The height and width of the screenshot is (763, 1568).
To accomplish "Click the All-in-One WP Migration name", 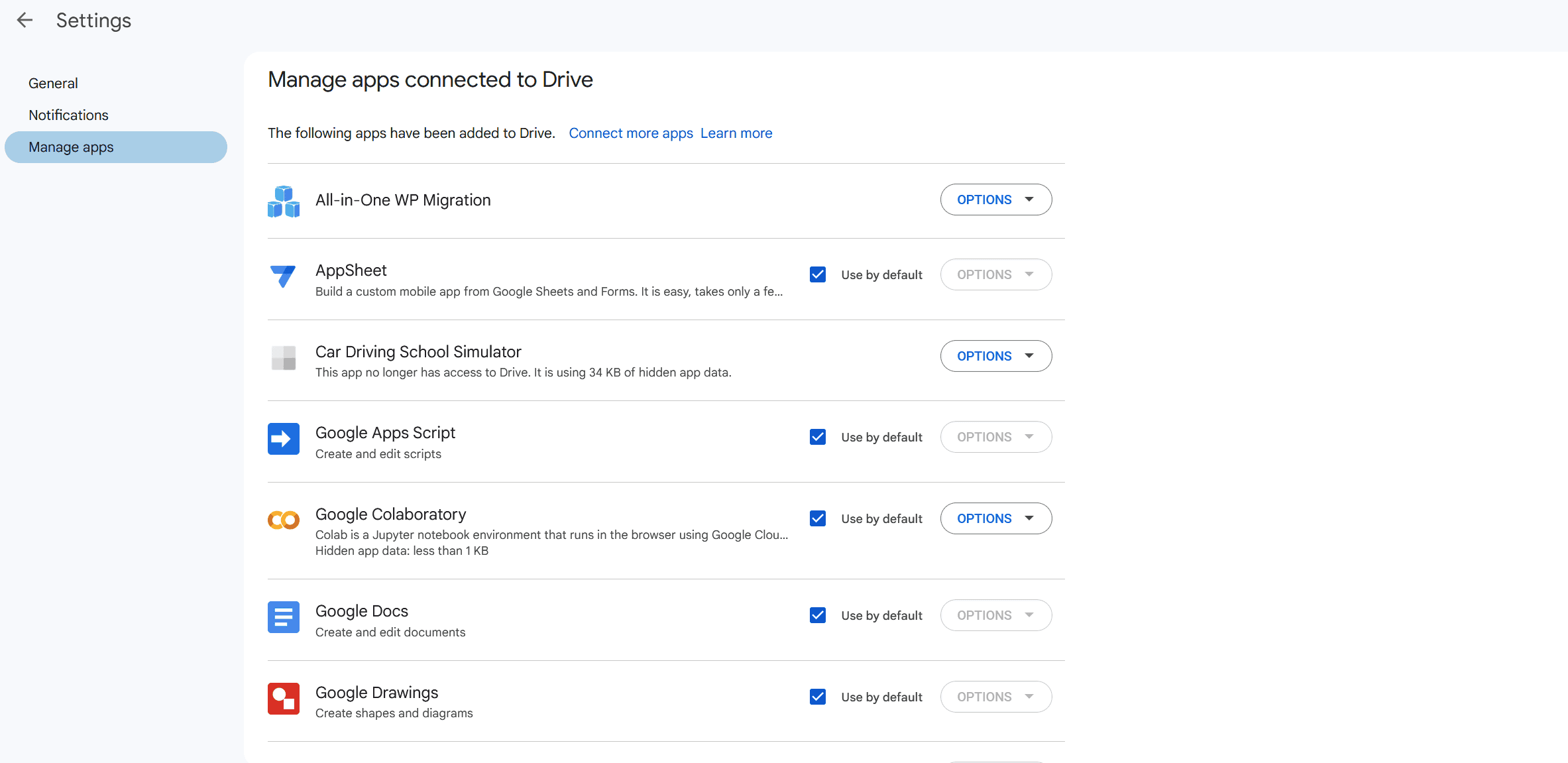I will (403, 200).
